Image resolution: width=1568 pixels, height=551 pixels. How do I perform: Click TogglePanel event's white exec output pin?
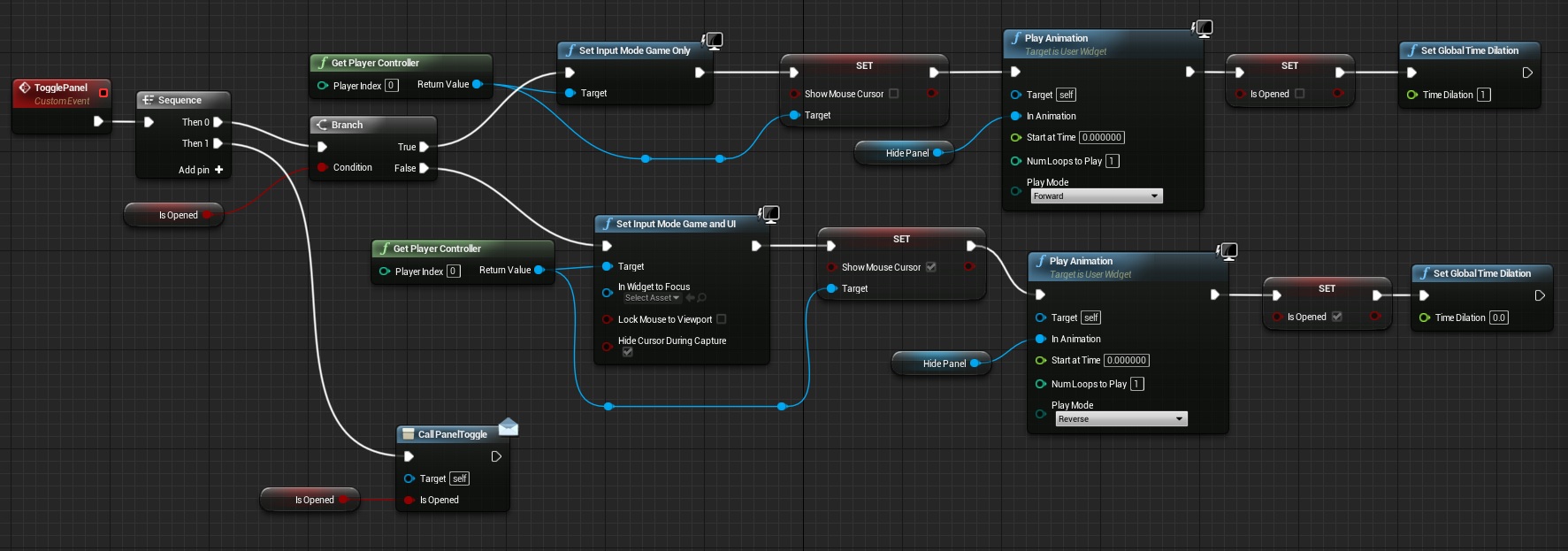click(x=98, y=121)
